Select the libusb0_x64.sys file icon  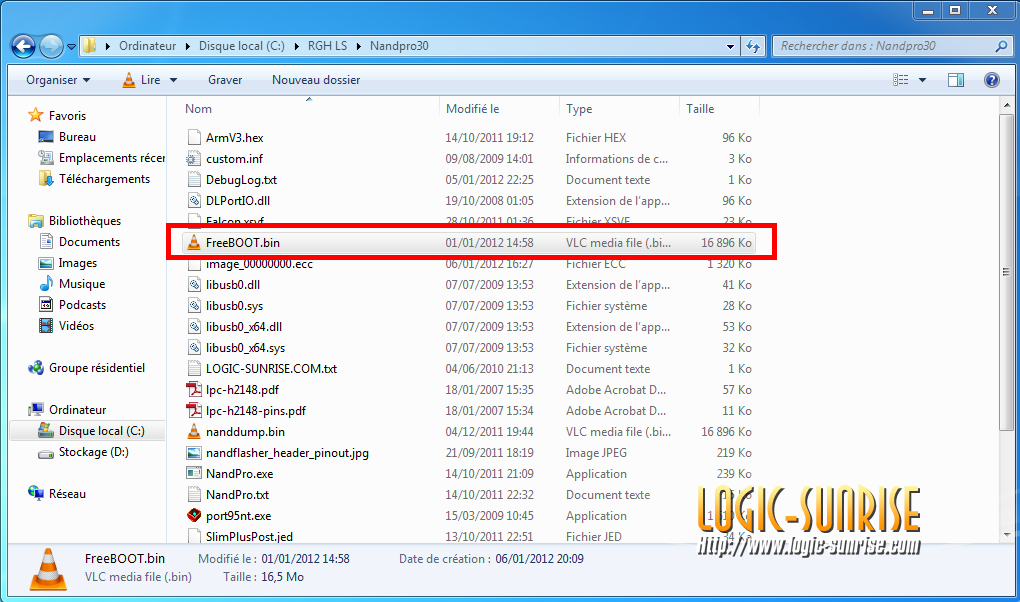(x=194, y=348)
